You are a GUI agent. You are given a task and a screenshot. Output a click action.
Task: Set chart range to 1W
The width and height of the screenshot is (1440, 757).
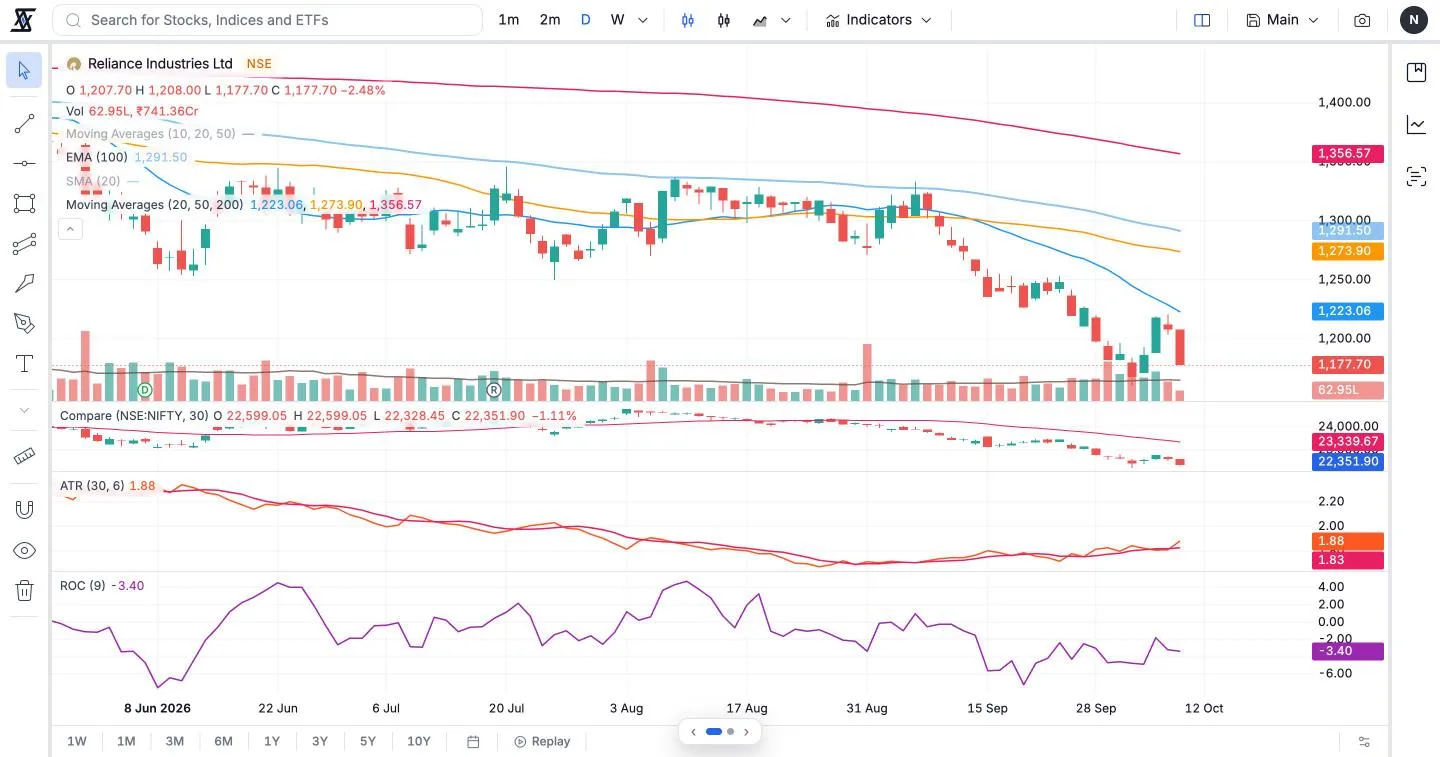(x=77, y=741)
